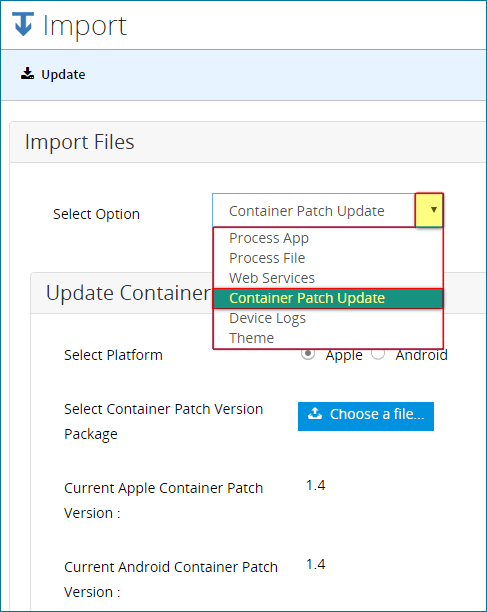Select Web Services option in the list
Screen dimensions: 487x612
328,278
